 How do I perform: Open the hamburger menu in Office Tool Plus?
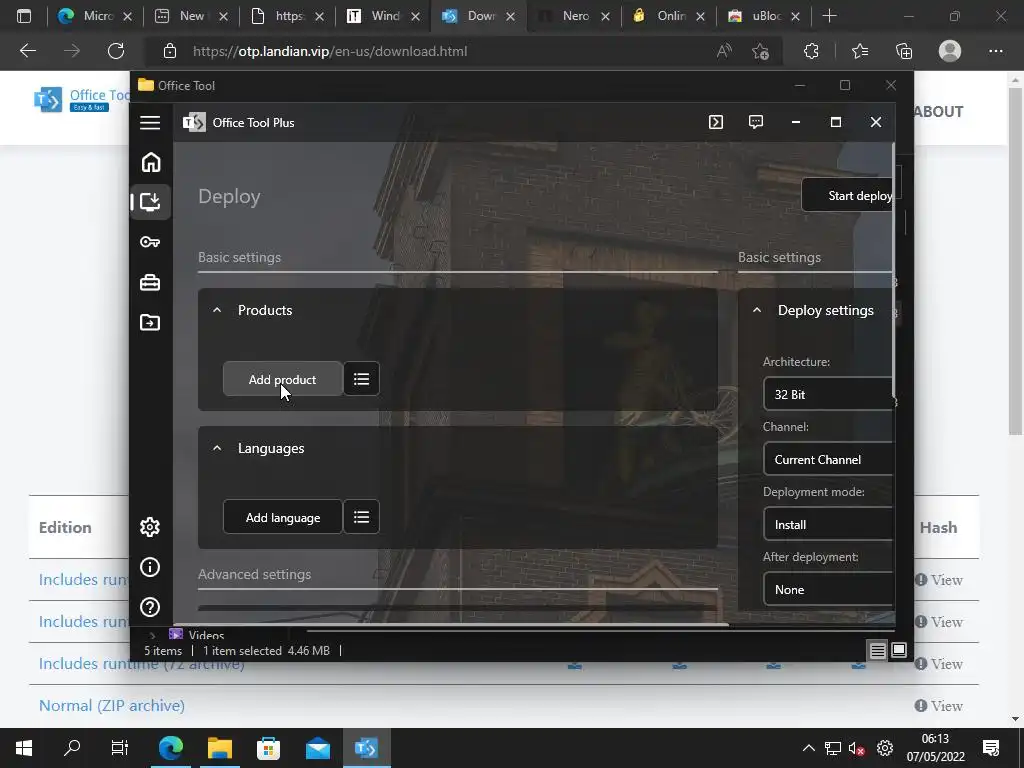coord(150,123)
